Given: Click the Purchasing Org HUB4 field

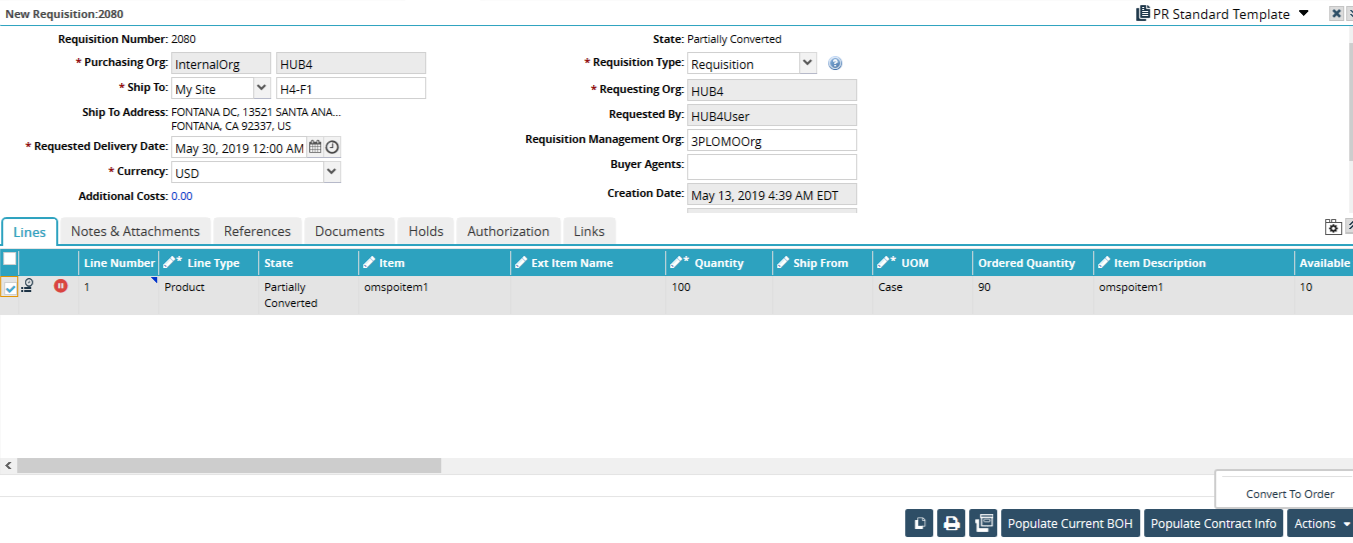Looking at the screenshot, I should point(351,63).
